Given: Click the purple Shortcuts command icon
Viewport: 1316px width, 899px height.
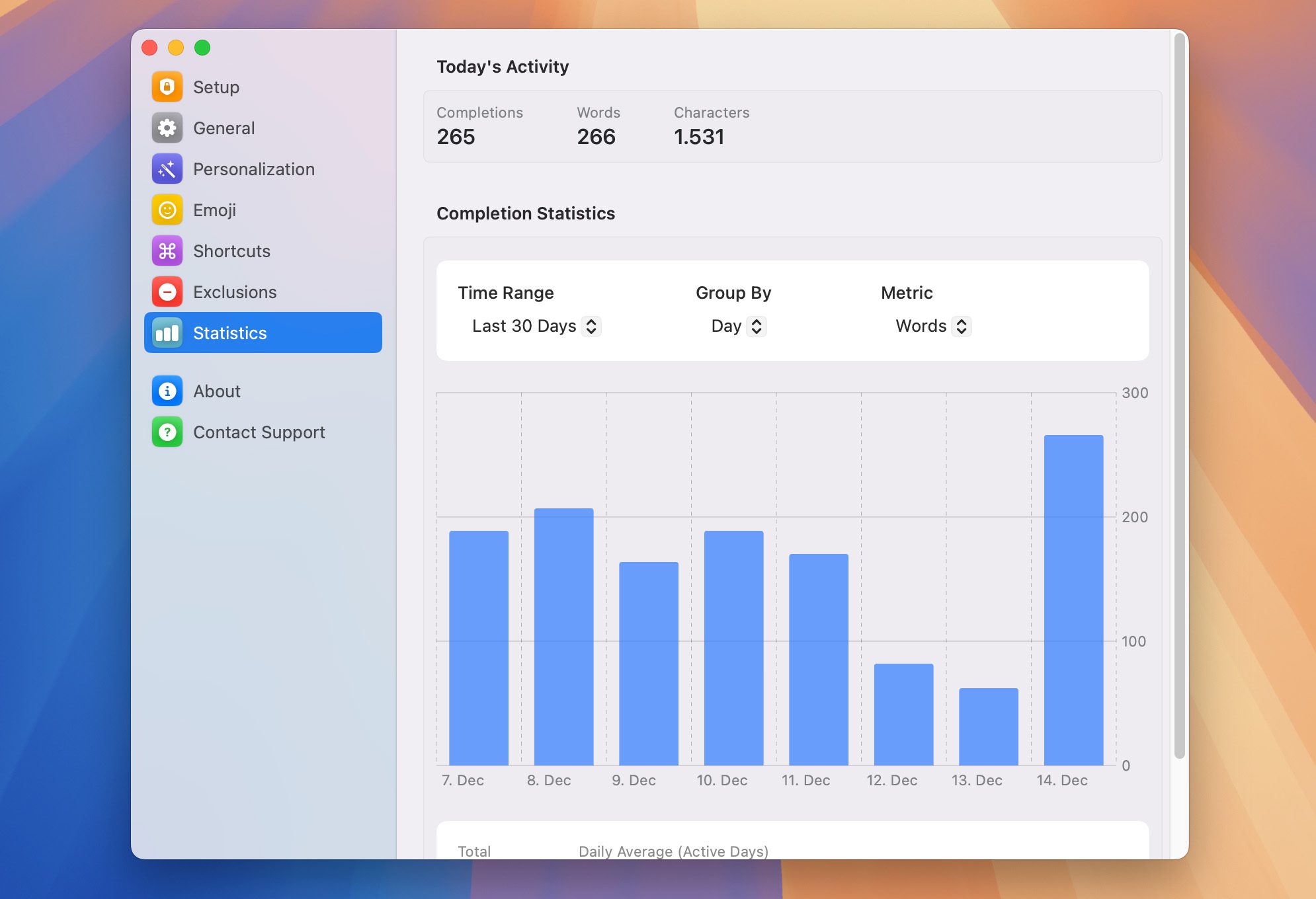Looking at the screenshot, I should [167, 251].
